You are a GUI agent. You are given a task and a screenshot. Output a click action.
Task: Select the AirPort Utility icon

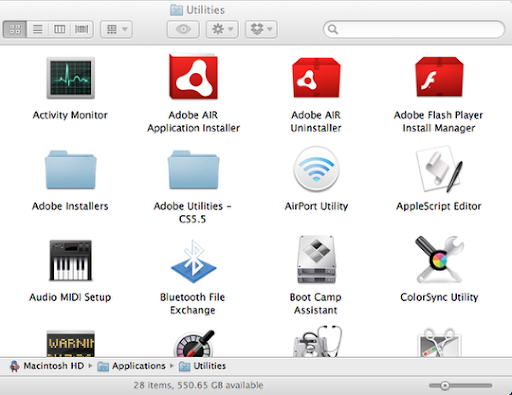click(316, 169)
